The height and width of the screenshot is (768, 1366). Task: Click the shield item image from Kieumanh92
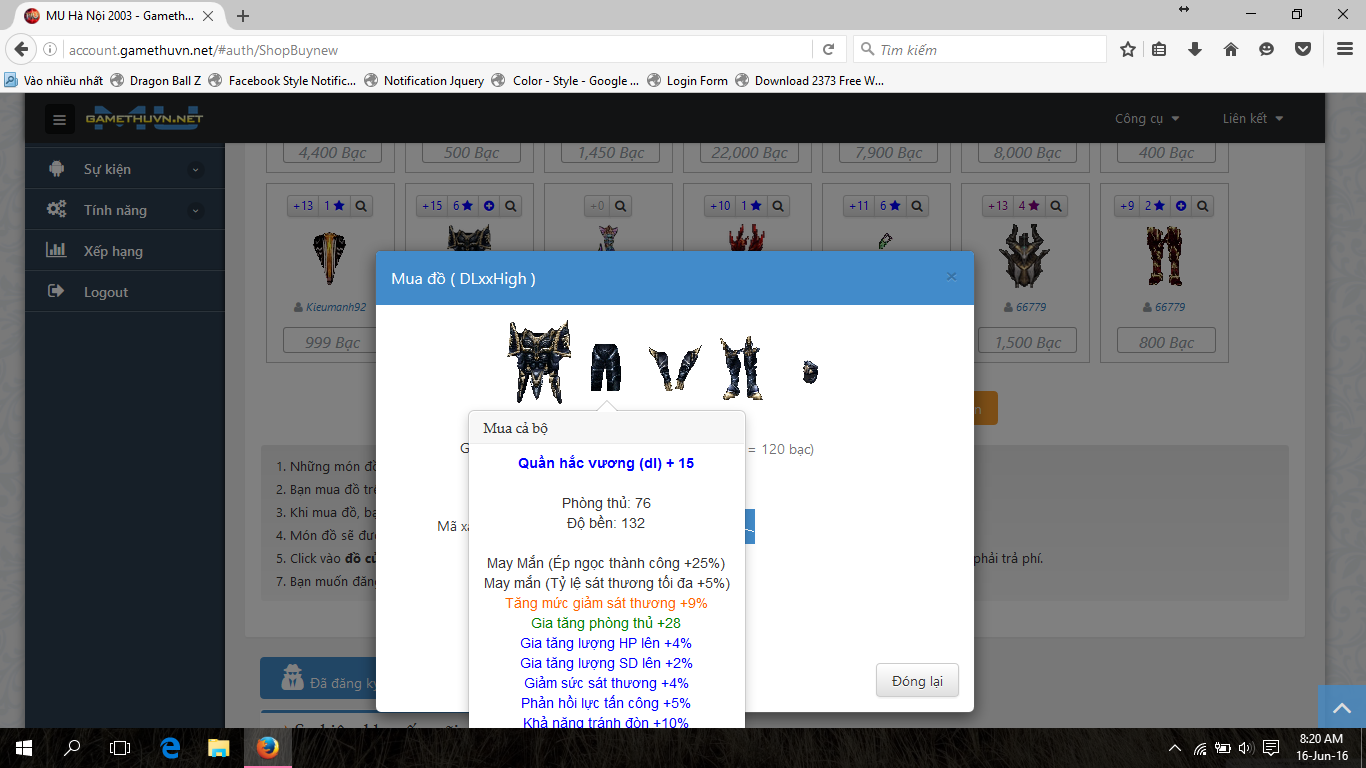pyautogui.click(x=330, y=258)
